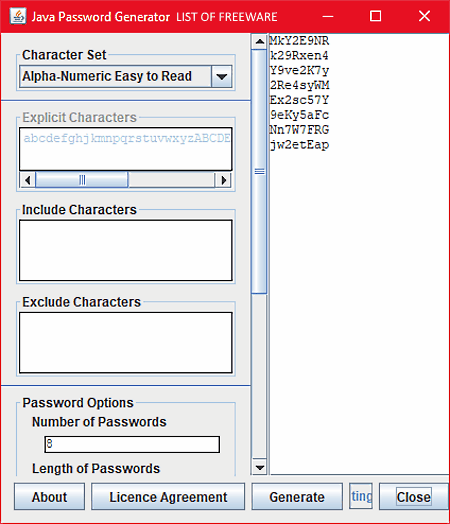
Task: Maximize the Java Password Generator window
Action: point(376,16)
